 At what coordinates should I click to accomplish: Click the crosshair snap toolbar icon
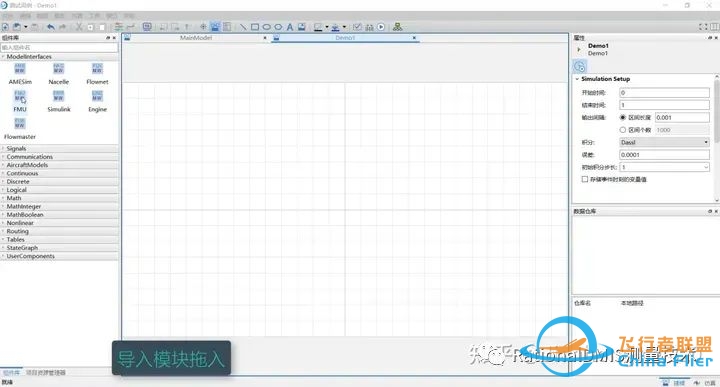(203, 27)
